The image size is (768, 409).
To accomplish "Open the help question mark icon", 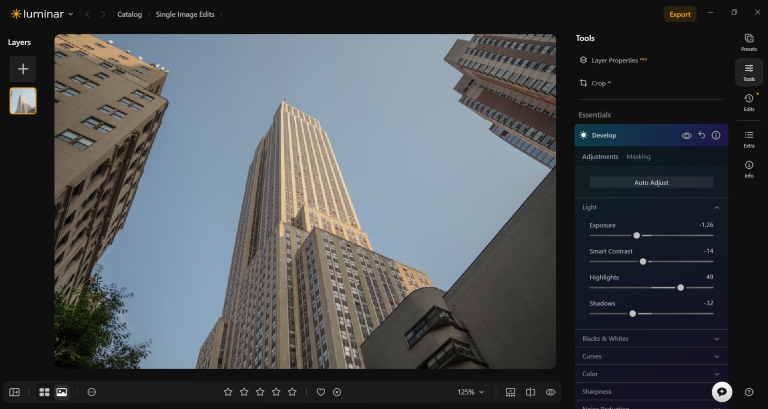I will 749,392.
